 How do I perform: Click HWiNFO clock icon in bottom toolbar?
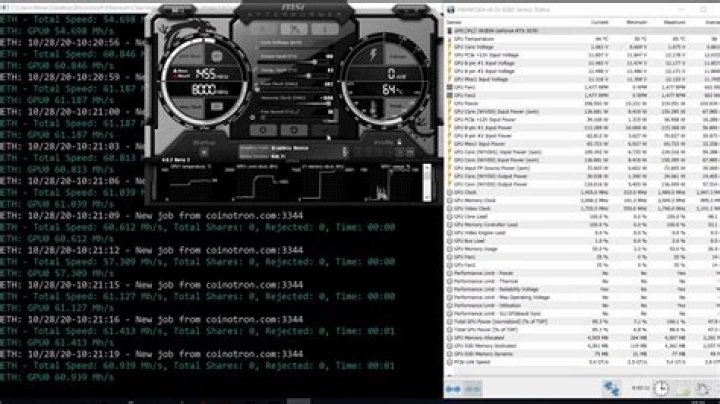661,388
